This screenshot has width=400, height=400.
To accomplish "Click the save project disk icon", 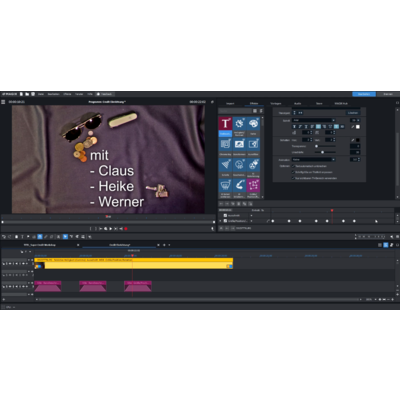I will coord(33,94).
